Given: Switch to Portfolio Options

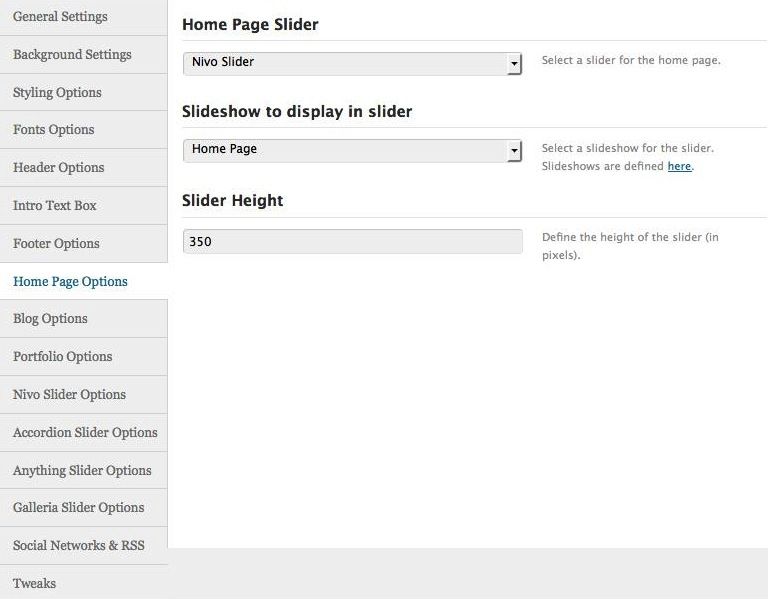Looking at the screenshot, I should pos(62,357).
